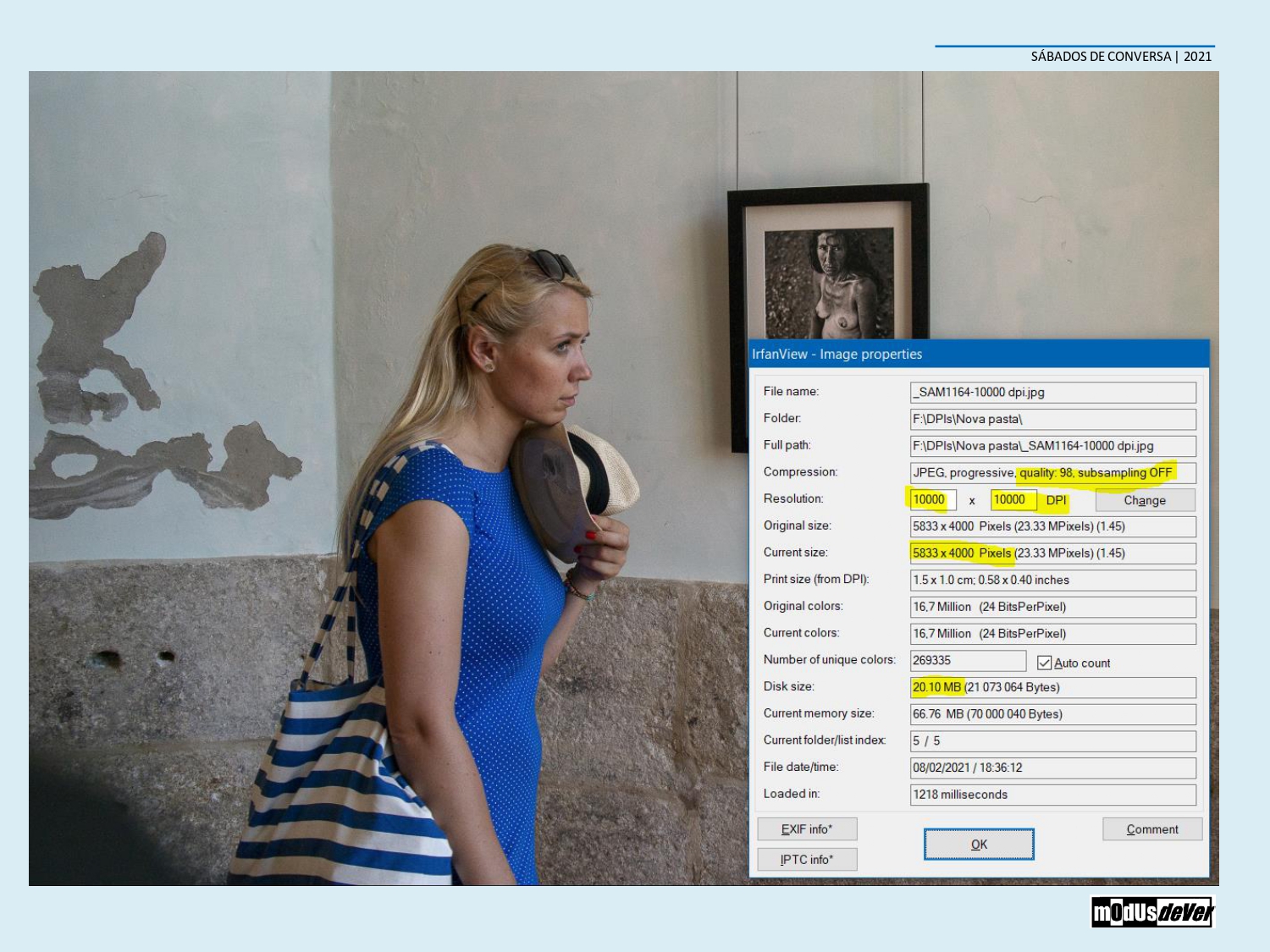Click the Comment button
The image size is (1270, 952).
(1151, 829)
